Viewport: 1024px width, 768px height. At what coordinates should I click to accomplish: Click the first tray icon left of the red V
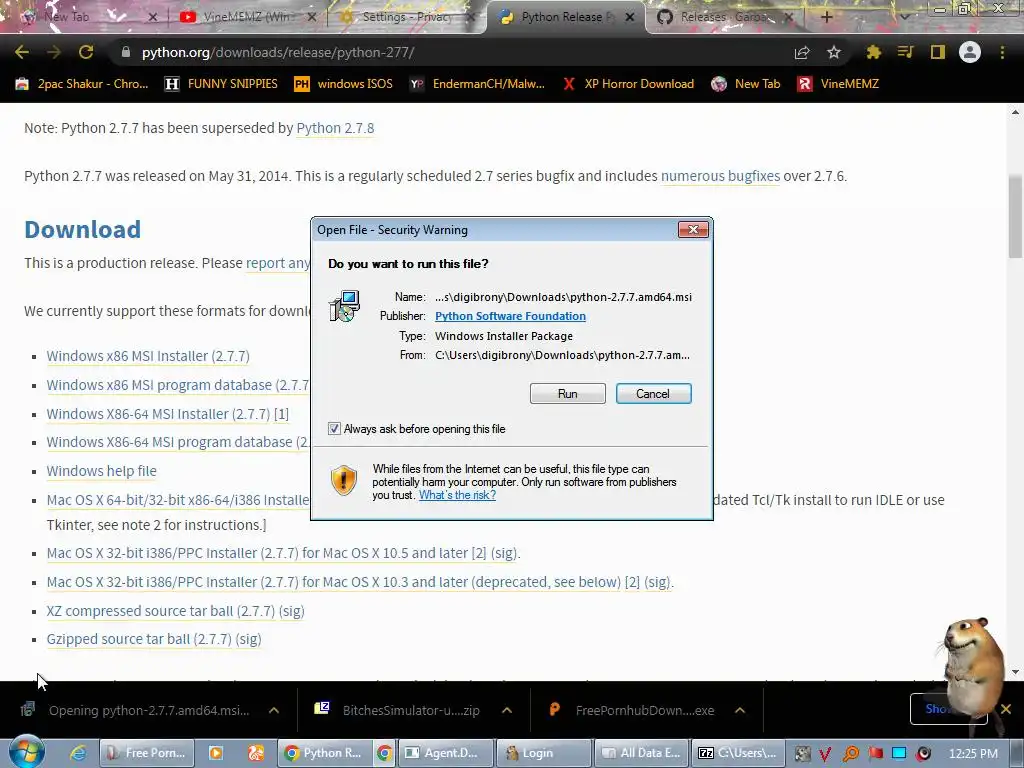801,754
